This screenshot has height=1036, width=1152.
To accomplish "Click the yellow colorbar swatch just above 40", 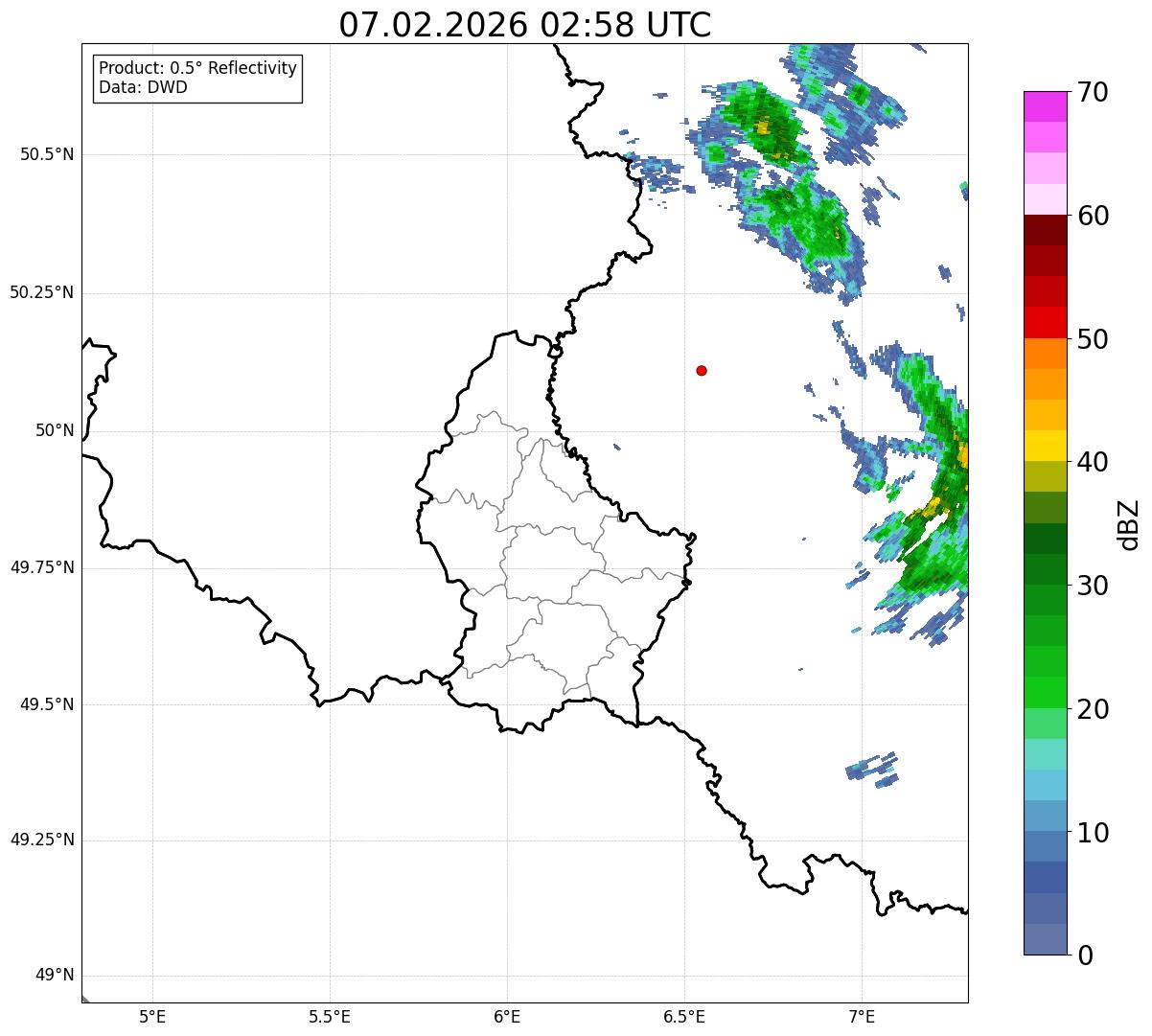I will [x=1045, y=446].
